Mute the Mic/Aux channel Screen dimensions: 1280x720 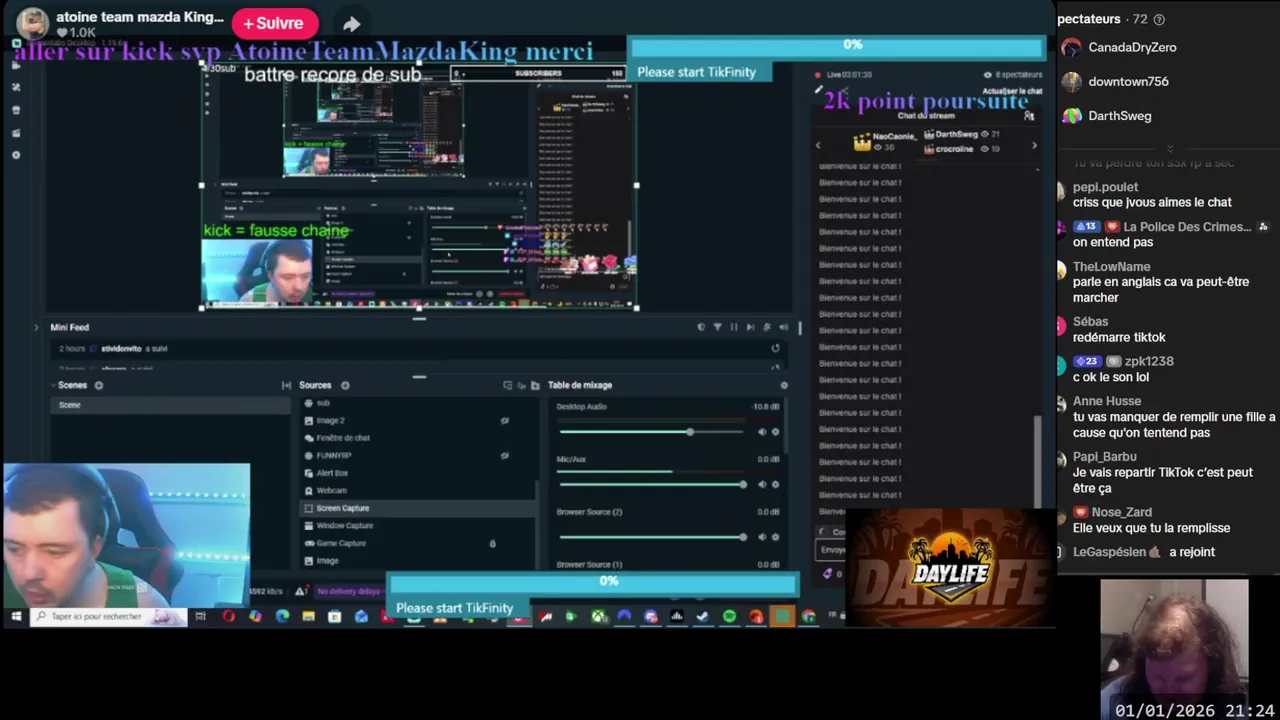761,484
